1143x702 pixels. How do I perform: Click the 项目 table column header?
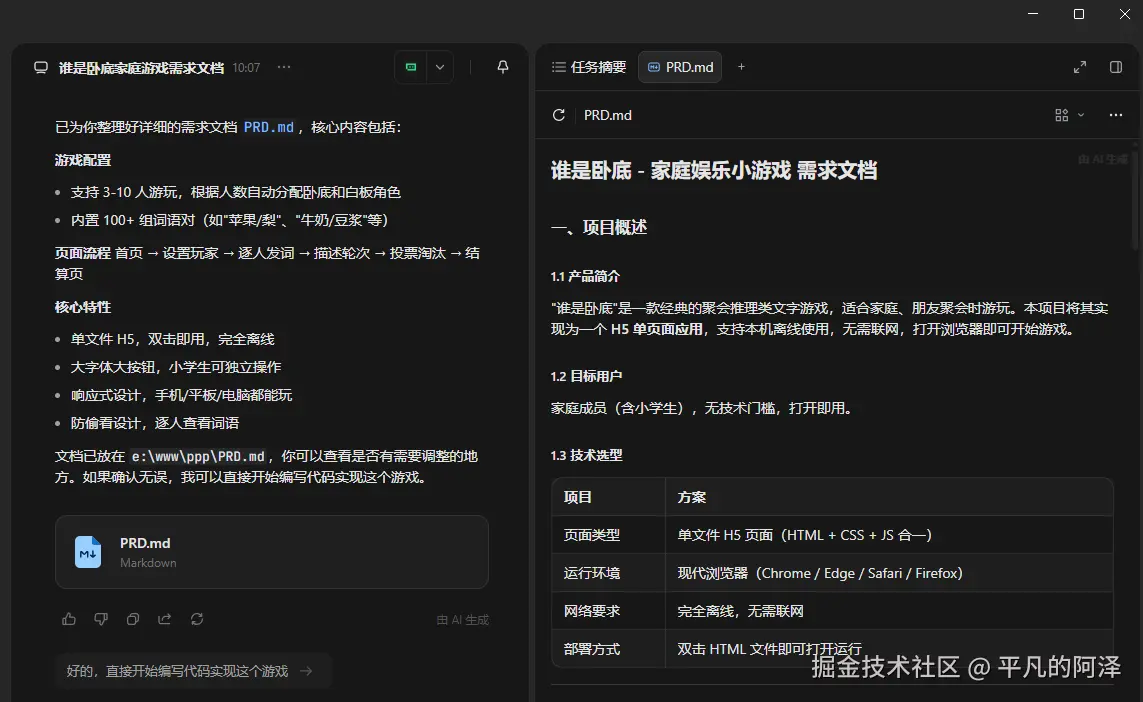608,497
